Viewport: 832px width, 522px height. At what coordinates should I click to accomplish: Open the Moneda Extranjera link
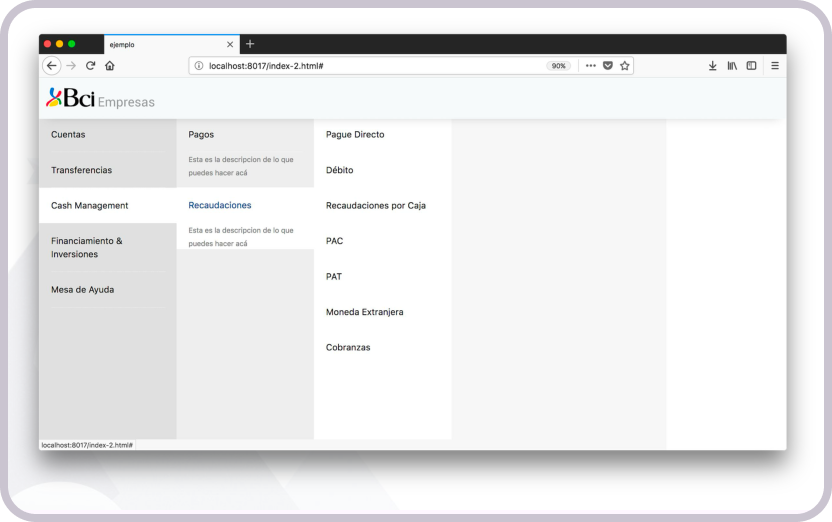click(364, 313)
